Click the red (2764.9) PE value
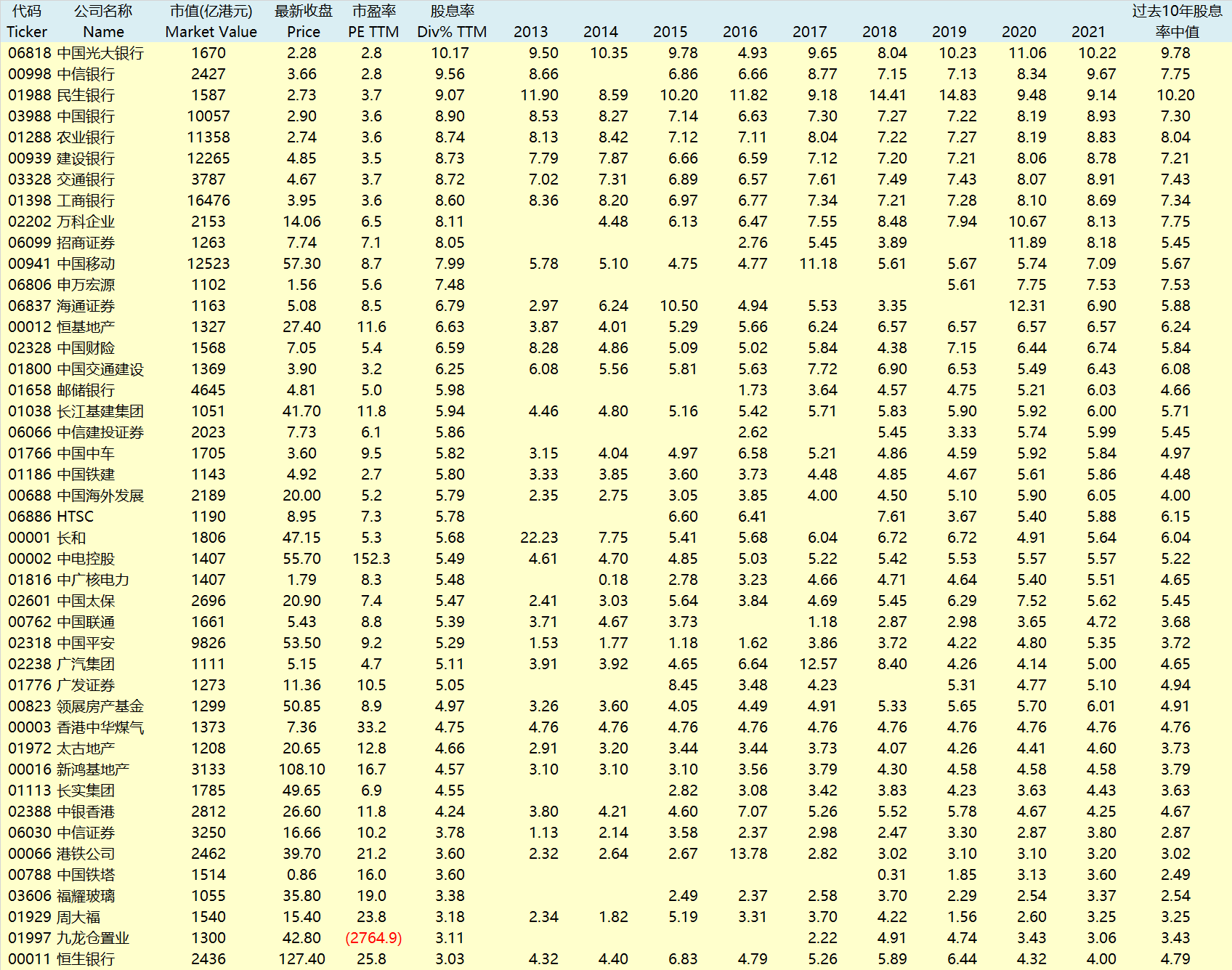1232x970 pixels. point(373,938)
